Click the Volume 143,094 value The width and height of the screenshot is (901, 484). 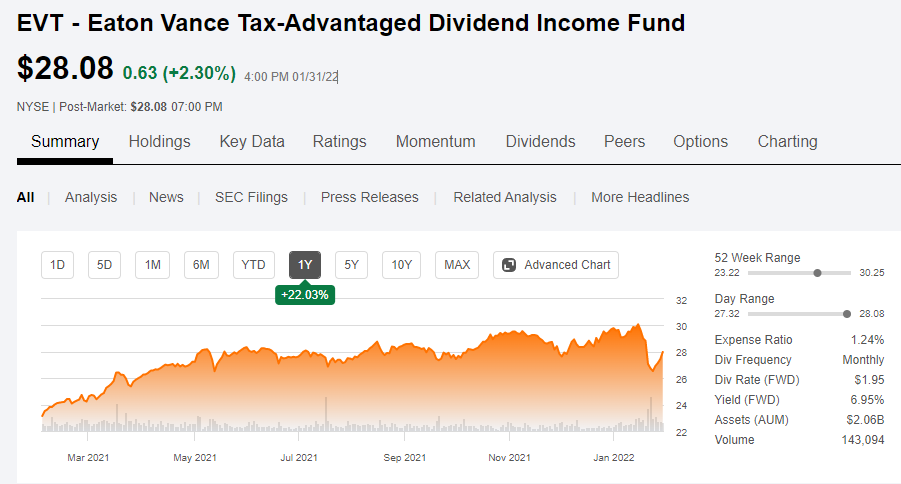coord(863,440)
